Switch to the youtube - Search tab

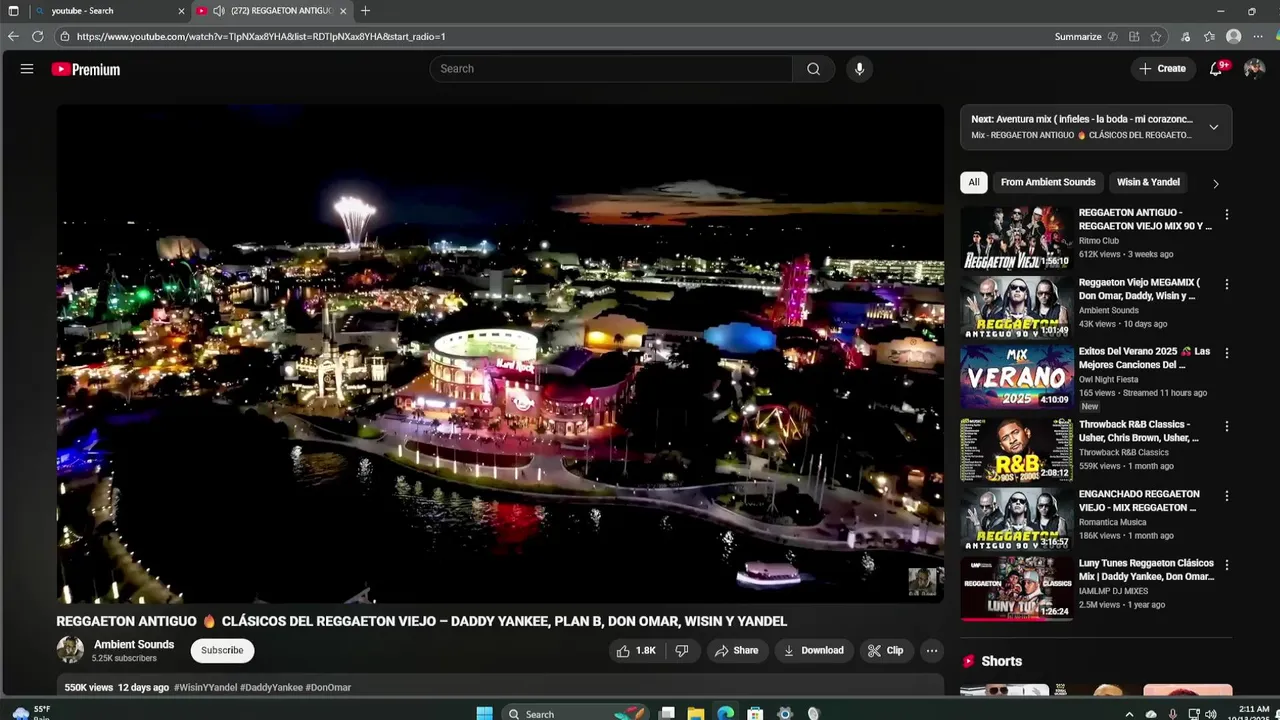point(97,11)
